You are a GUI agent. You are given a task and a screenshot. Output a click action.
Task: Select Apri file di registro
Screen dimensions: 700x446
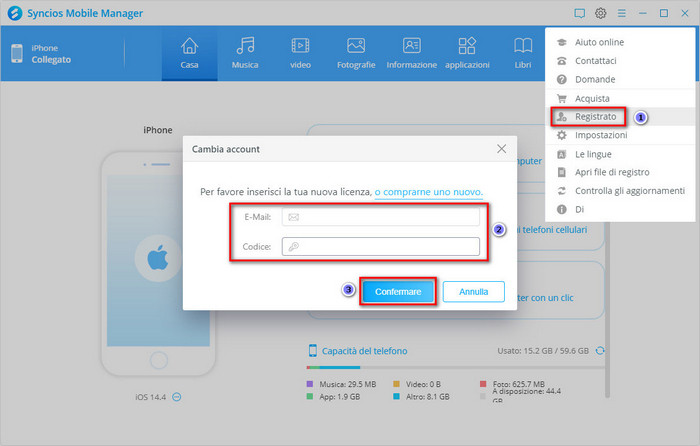[620, 172]
